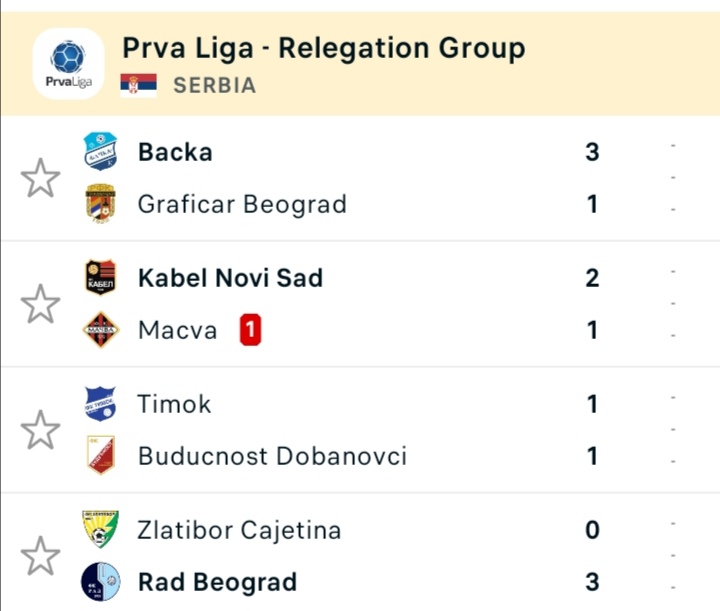Click the Kabel Novi Sad crest
Screen dimensions: 720x611
[100, 277]
